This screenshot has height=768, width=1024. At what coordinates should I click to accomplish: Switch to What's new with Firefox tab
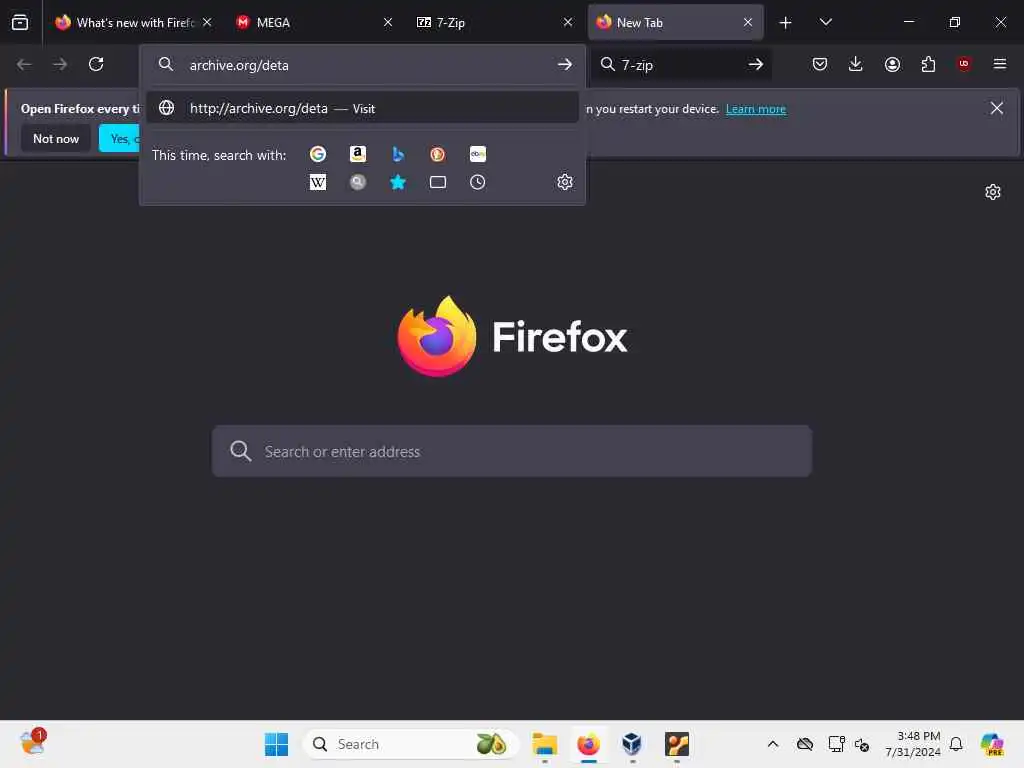tap(134, 22)
